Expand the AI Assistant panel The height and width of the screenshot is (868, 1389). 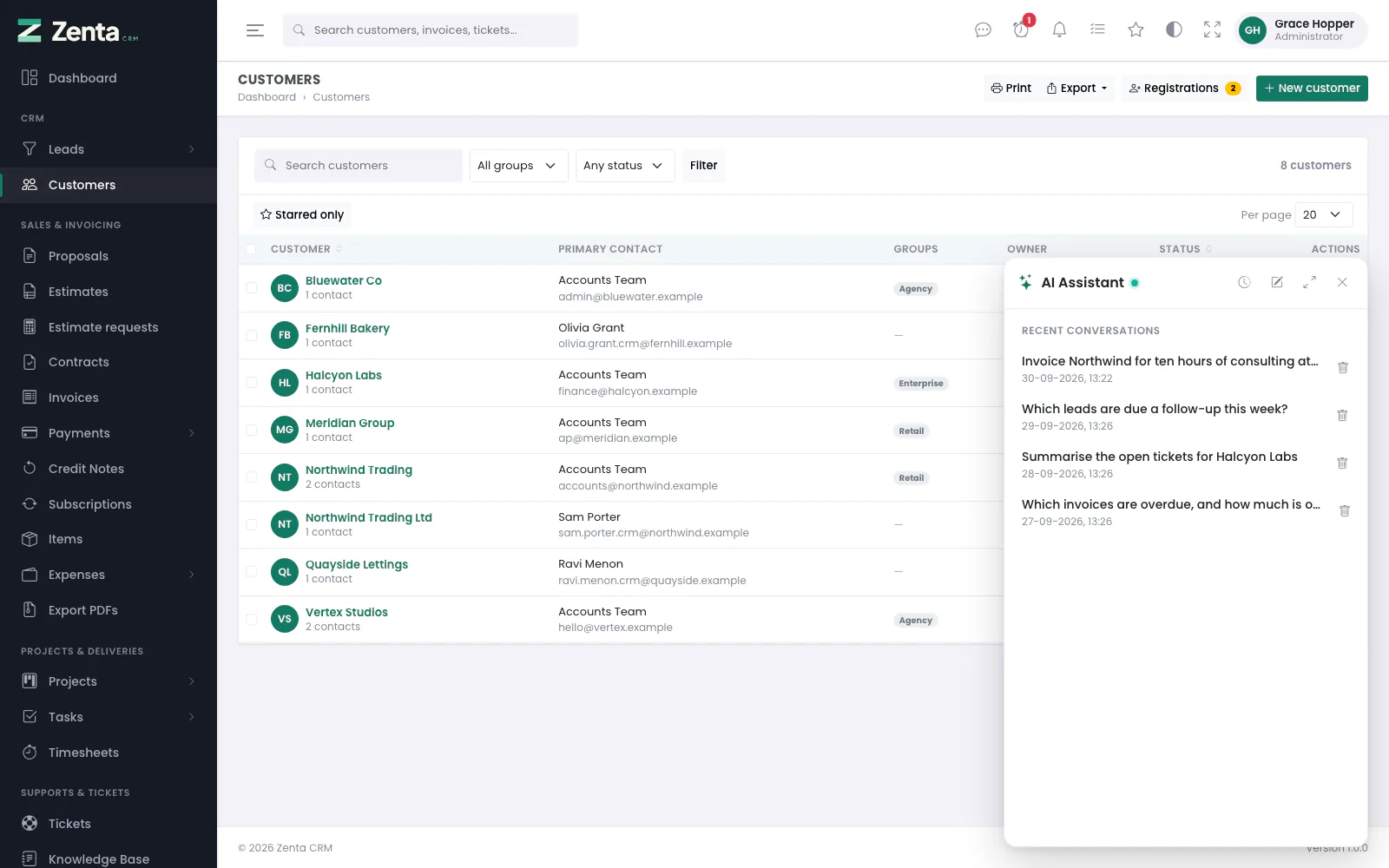[x=1309, y=282]
